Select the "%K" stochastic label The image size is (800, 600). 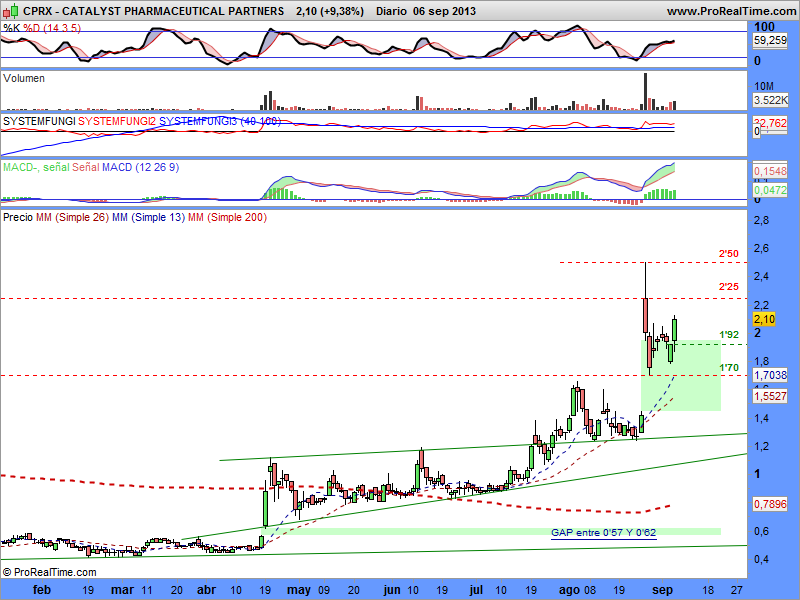tap(12, 28)
